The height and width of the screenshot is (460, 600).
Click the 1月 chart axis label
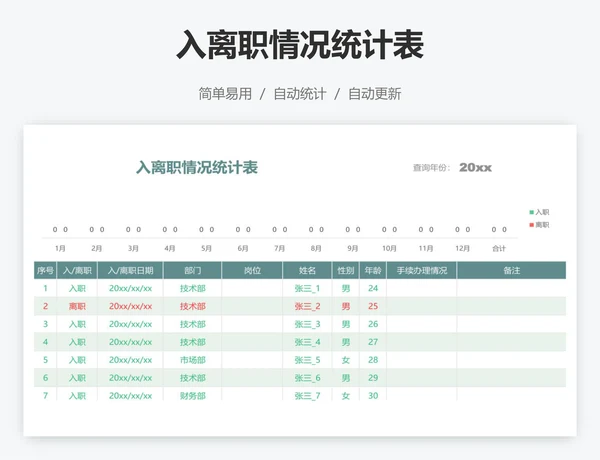tap(60, 248)
